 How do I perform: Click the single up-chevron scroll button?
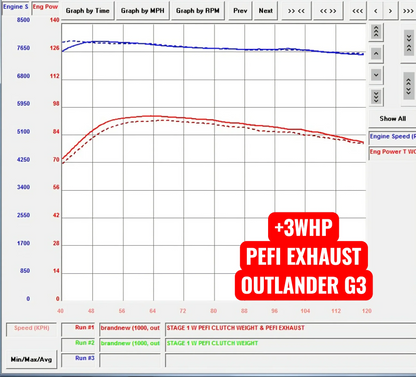click(x=376, y=53)
